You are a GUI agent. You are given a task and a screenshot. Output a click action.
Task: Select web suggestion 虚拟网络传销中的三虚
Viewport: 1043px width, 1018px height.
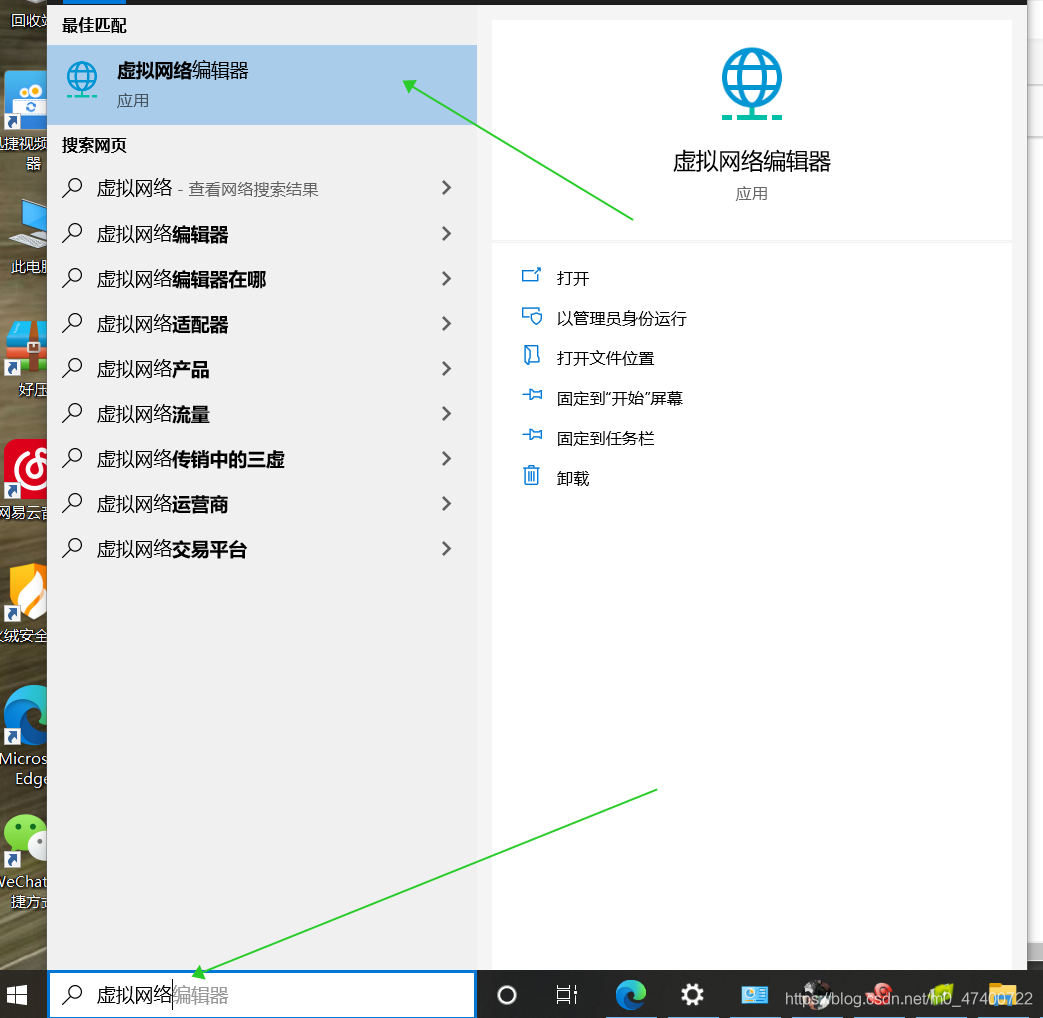coord(261,459)
